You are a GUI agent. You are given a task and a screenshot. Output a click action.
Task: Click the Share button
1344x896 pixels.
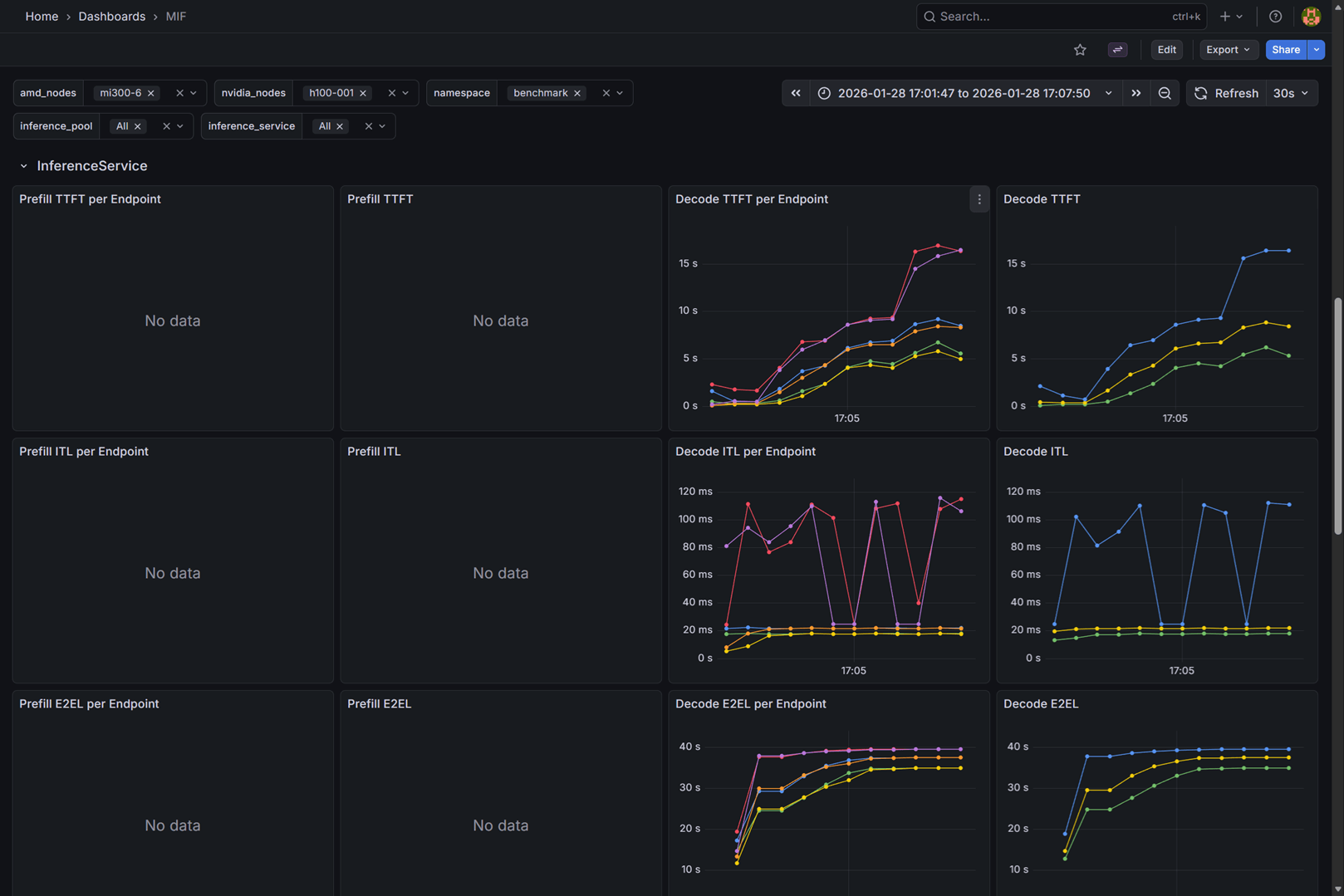pos(1285,50)
